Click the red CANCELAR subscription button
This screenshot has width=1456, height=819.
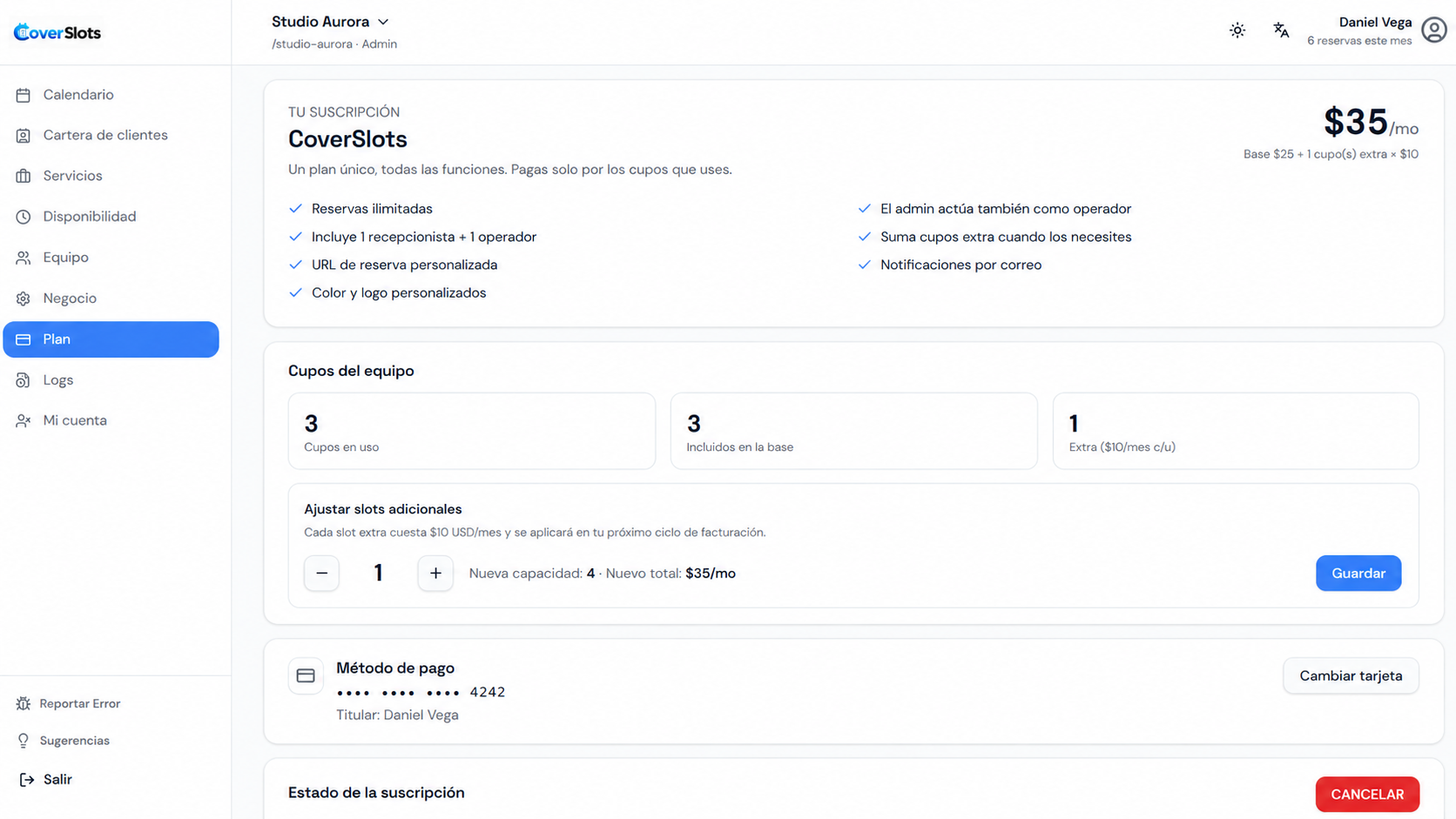1367,794
